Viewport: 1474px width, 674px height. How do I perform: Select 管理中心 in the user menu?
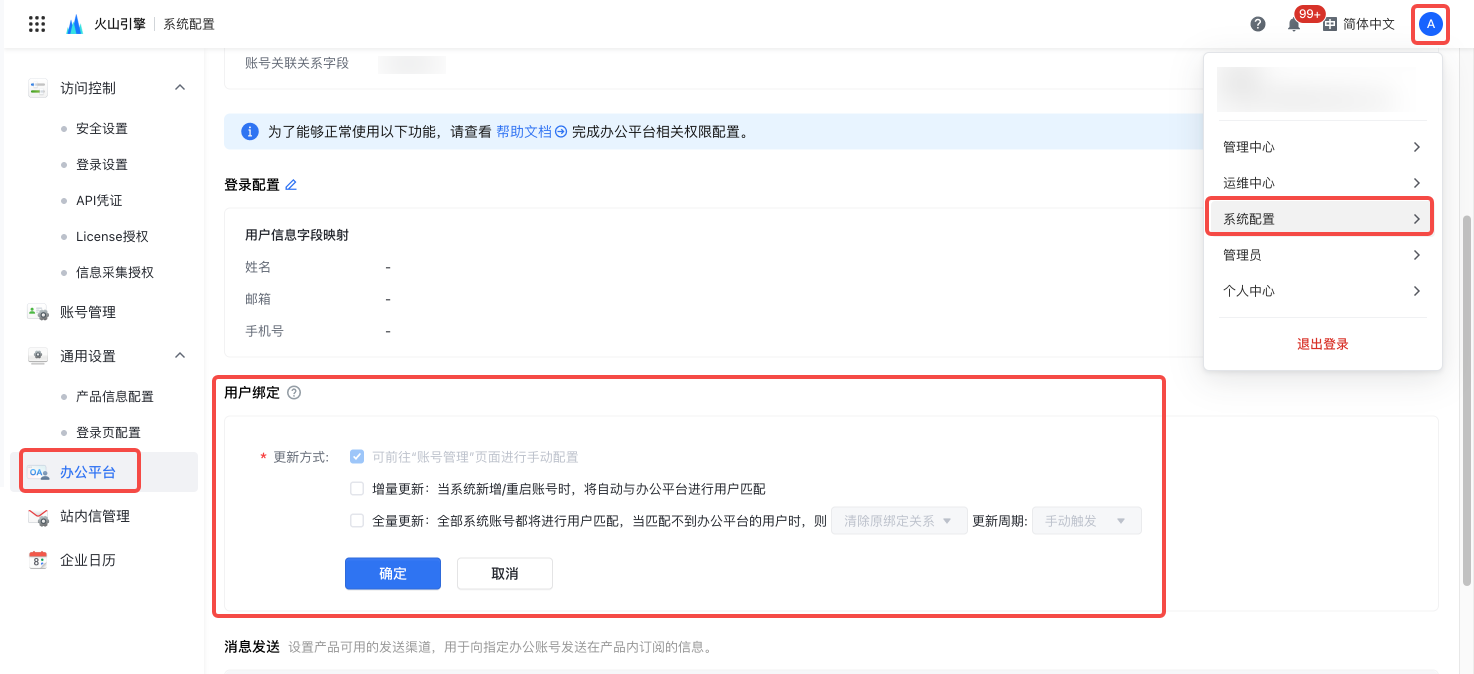pos(1322,147)
